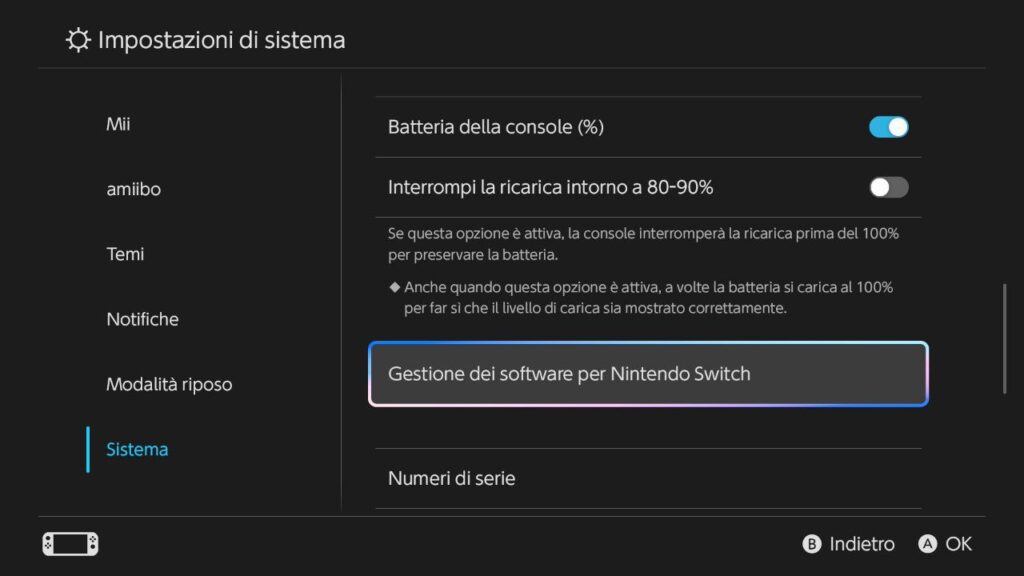Click the Impostazioni di sistema title text

click(x=221, y=40)
